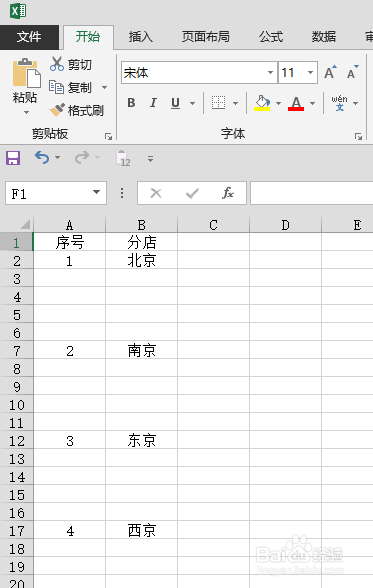Click the select all corner triangle
Screen dimensions: 373x588
coord(25,224)
